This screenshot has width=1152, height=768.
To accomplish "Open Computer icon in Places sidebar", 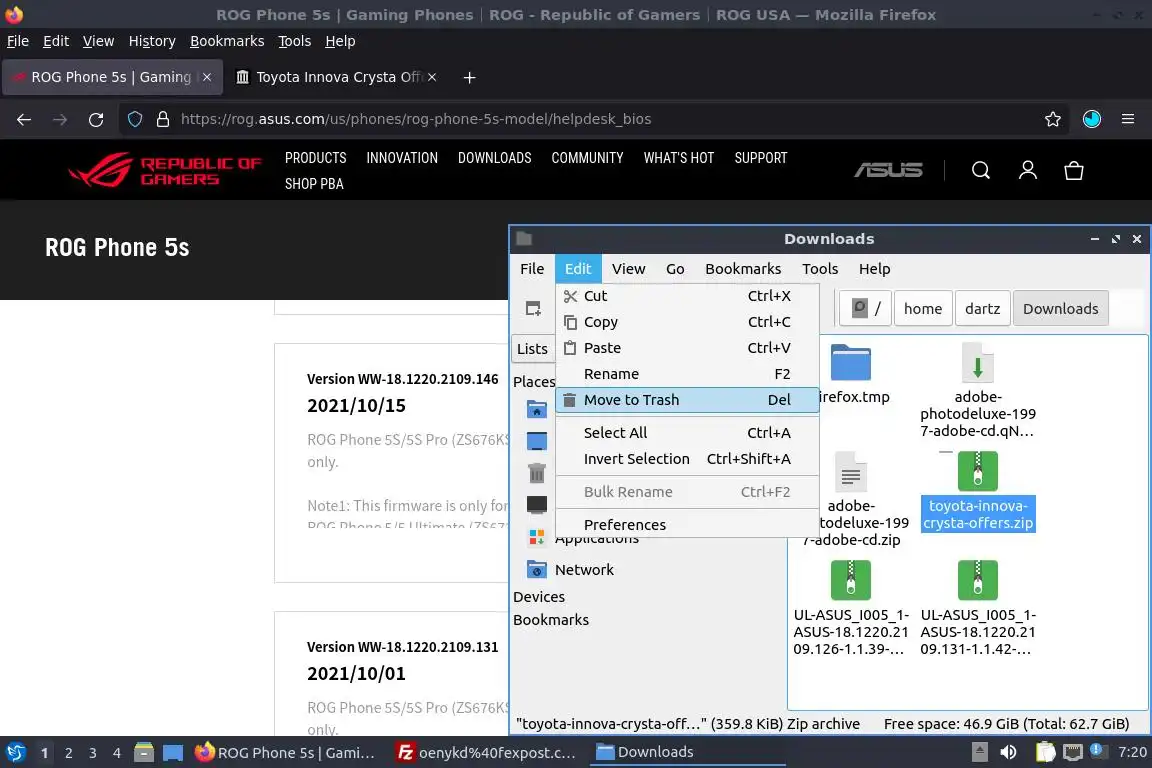I will [537, 505].
